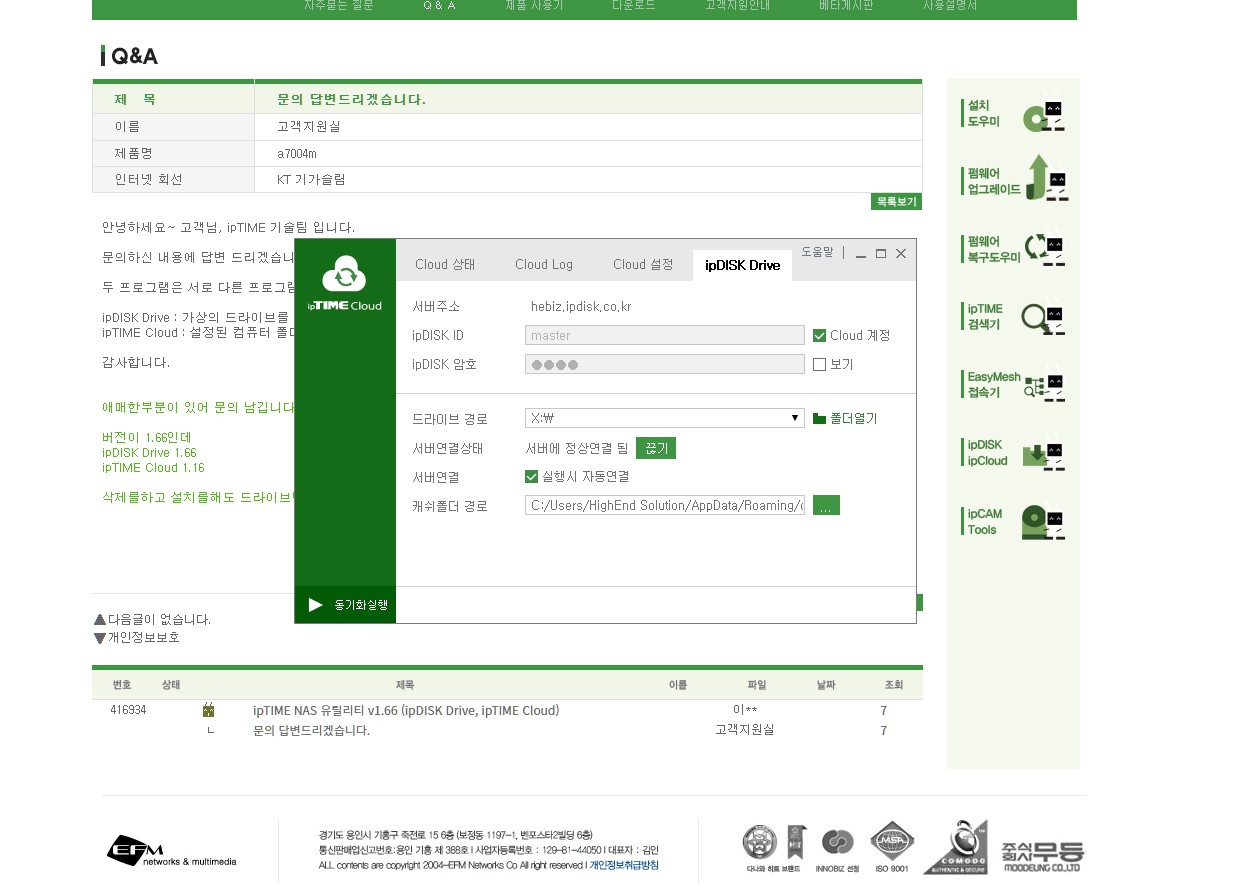Click the 무등 MOODEUNG company logo
This screenshot has width=1246, height=893.
(1042, 856)
